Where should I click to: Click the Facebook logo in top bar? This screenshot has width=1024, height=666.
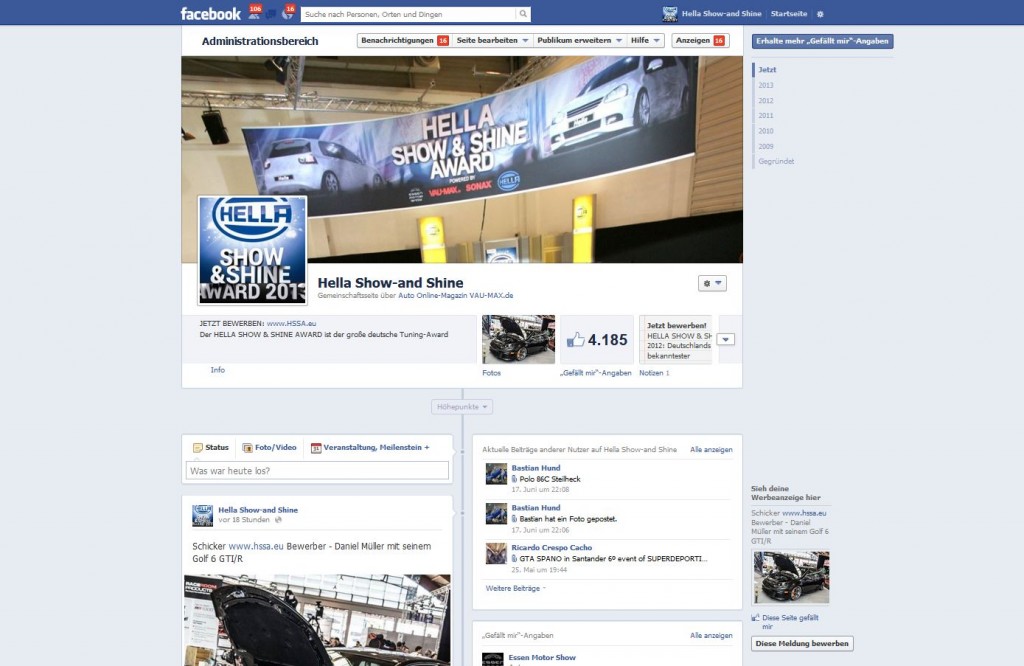[210, 14]
